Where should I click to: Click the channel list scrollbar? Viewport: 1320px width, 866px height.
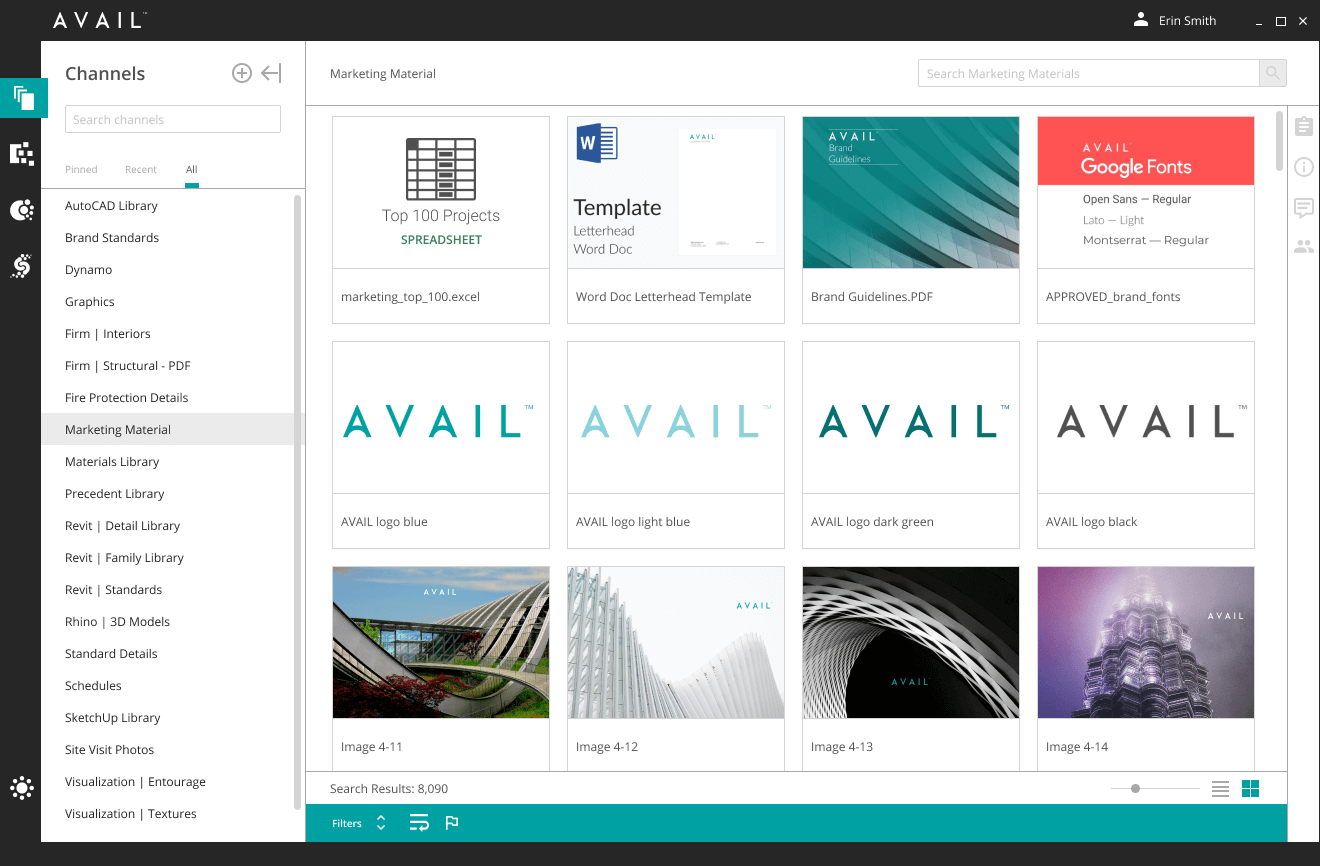(297, 502)
